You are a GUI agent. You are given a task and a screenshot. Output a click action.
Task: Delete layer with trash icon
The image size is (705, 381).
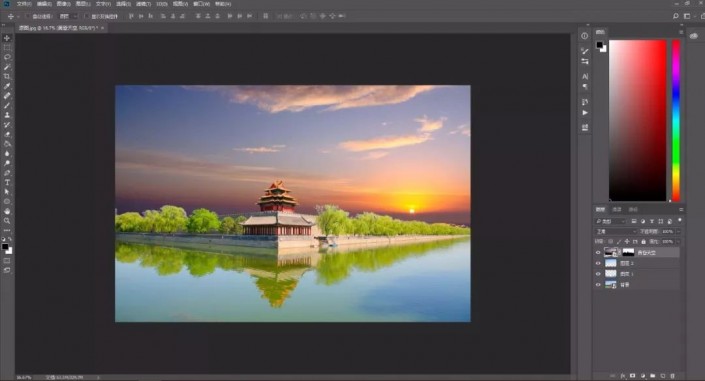pos(673,376)
